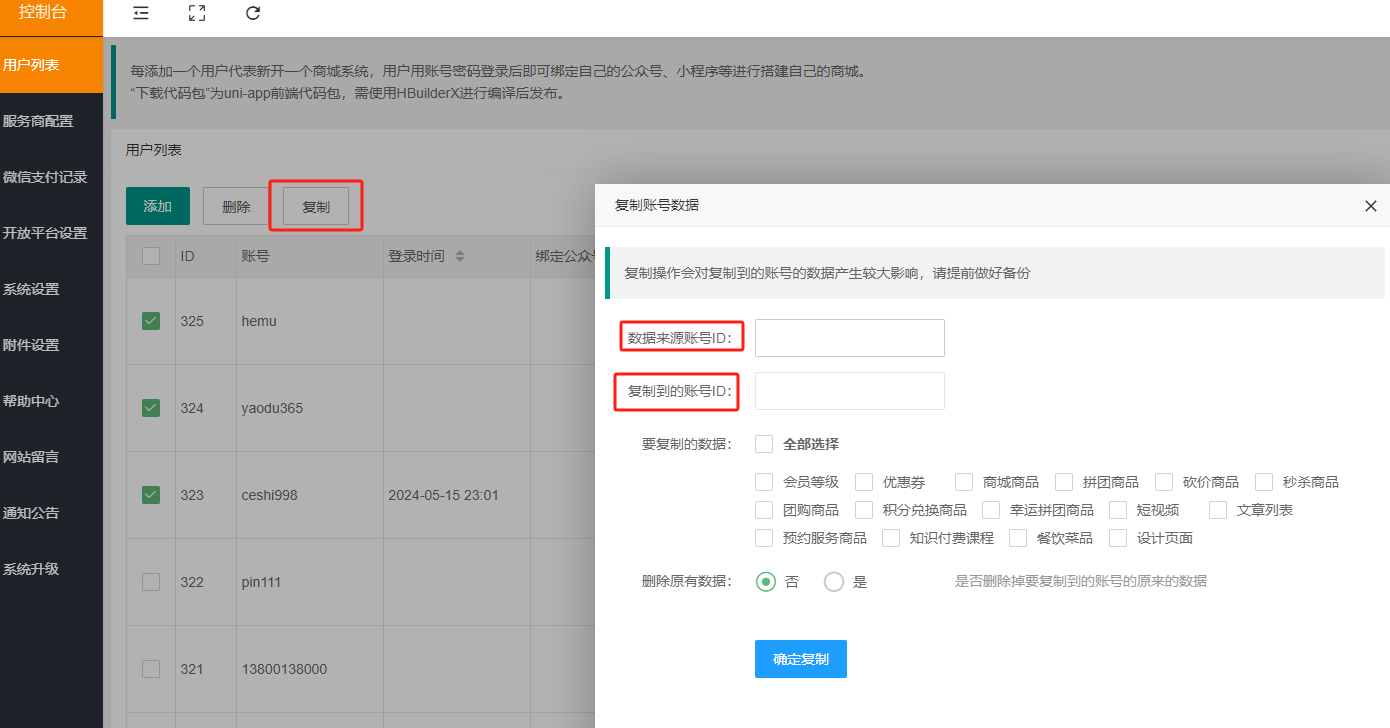1390x728 pixels.
Task: Collapse the sidebar using the menu icon
Action: point(141,13)
